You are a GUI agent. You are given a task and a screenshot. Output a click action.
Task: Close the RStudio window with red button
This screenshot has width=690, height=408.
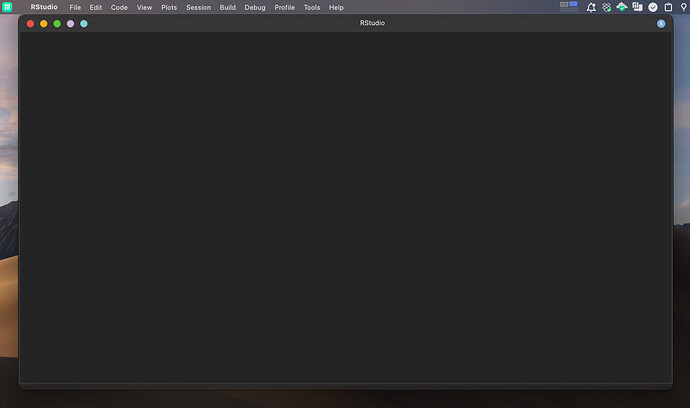[30, 24]
